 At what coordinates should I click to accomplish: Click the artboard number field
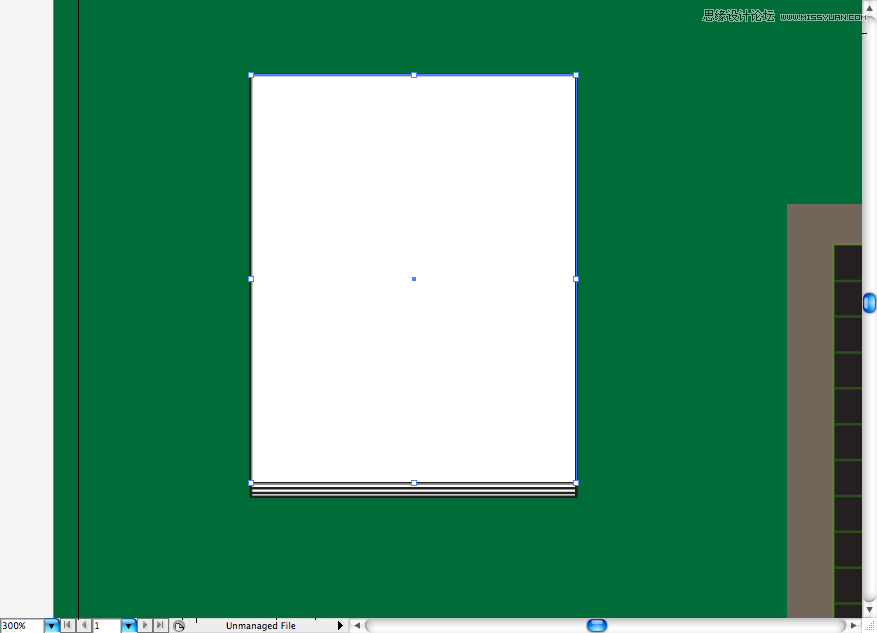tap(106, 626)
